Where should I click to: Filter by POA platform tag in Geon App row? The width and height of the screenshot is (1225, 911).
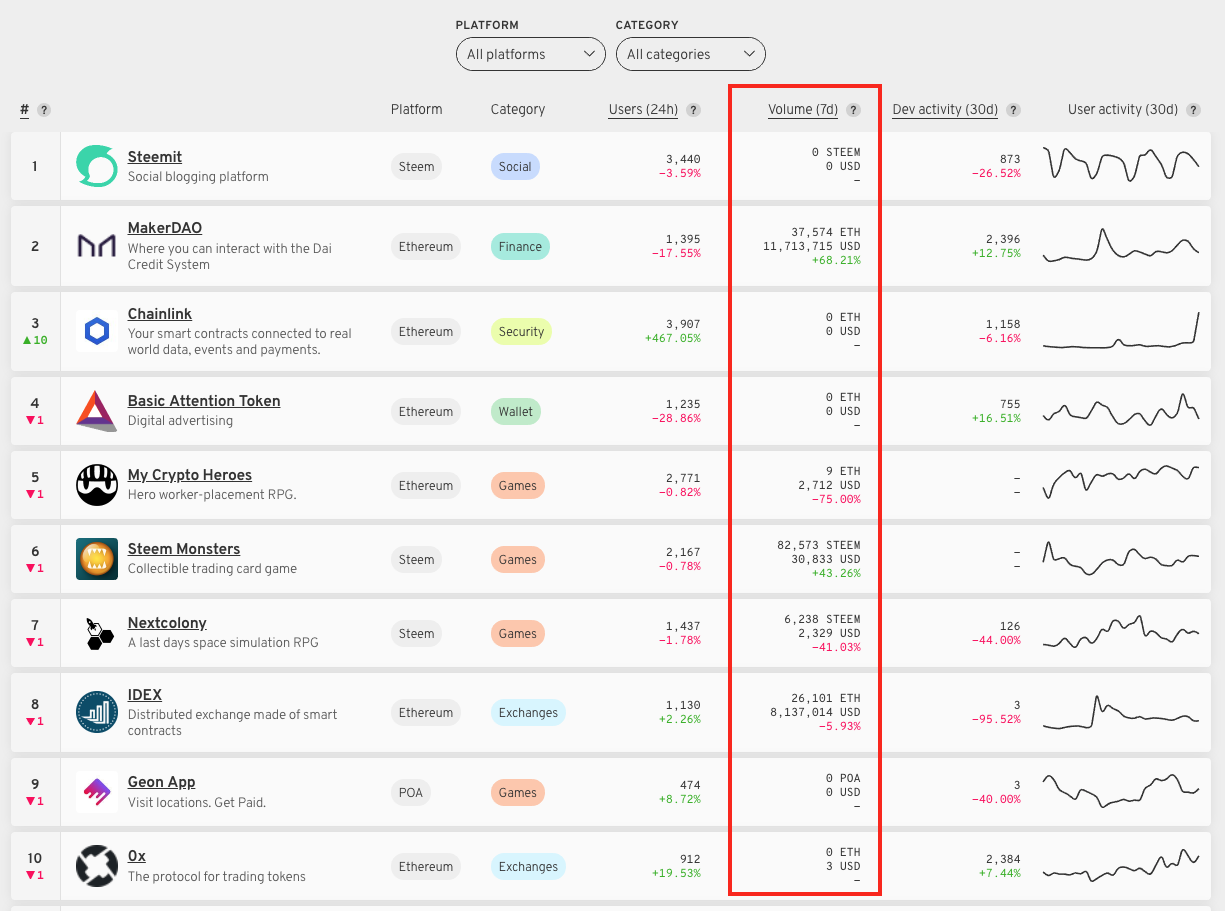(x=411, y=793)
